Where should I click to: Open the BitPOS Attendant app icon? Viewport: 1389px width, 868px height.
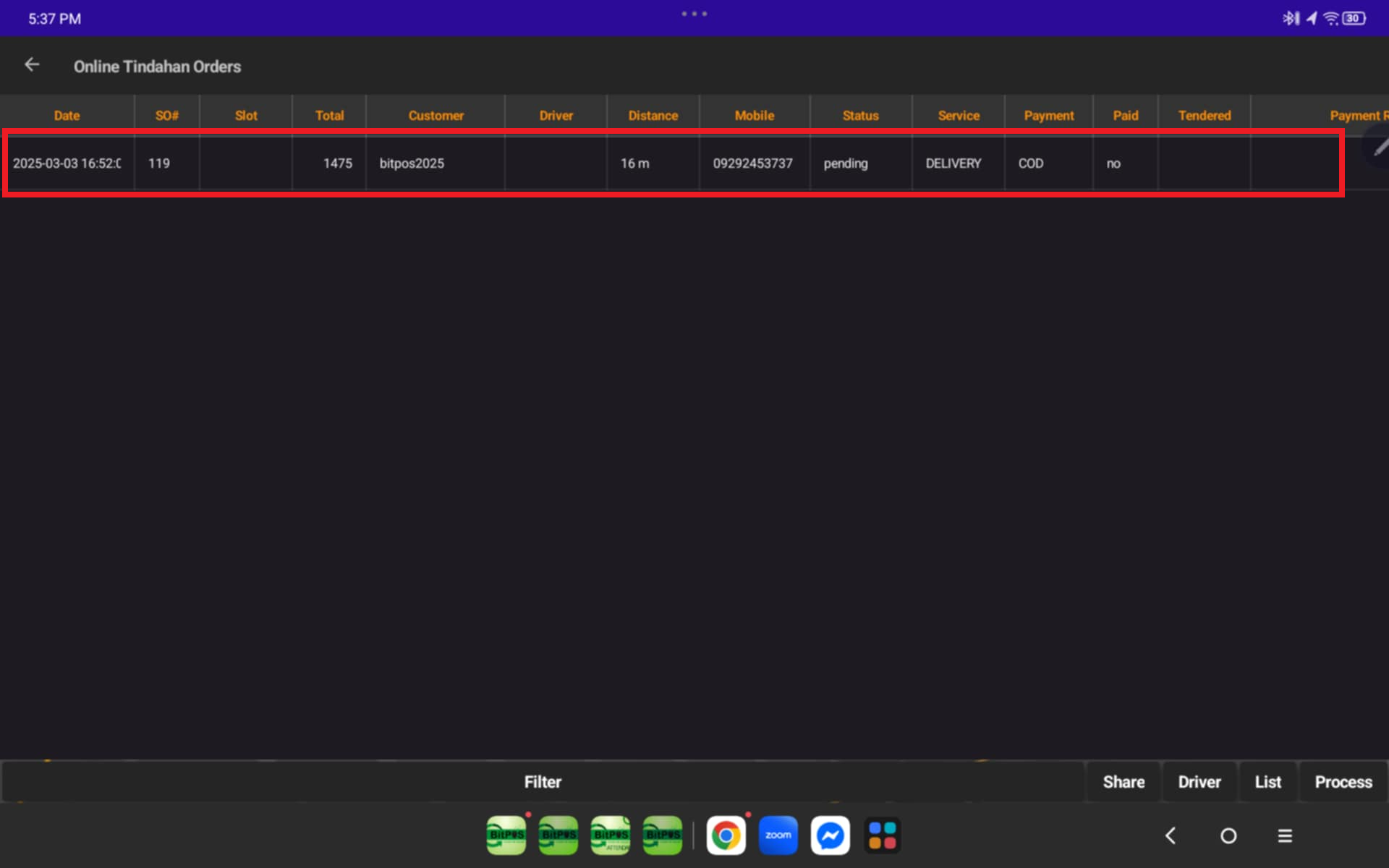click(x=610, y=835)
